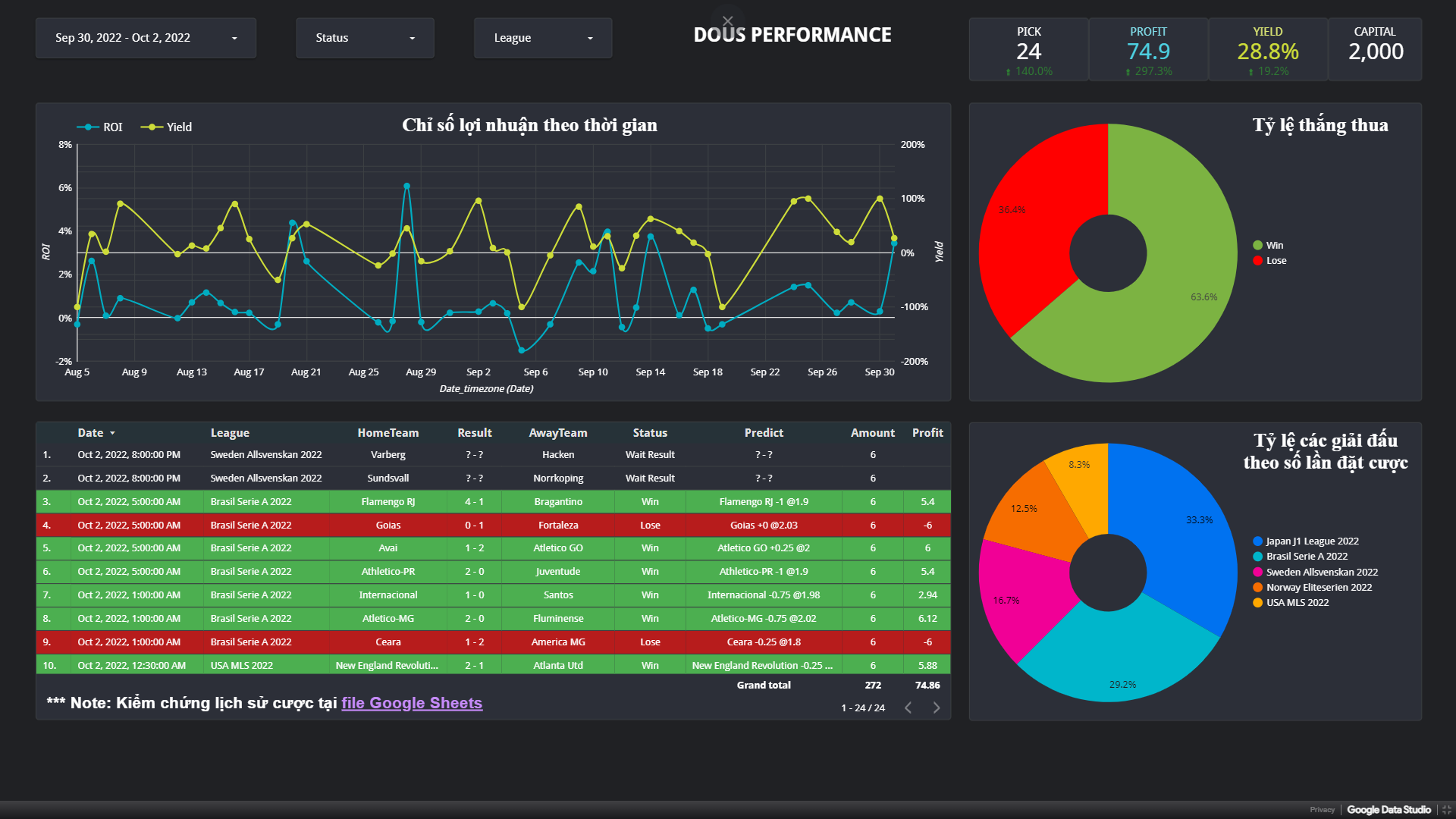Go to next table page arrow
1456x819 pixels.
click(x=937, y=708)
